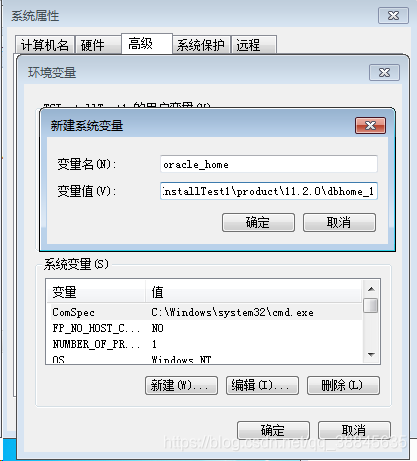Switch to the 系统保护 tab
Viewport: 417px width, 461px height.
coord(201,45)
